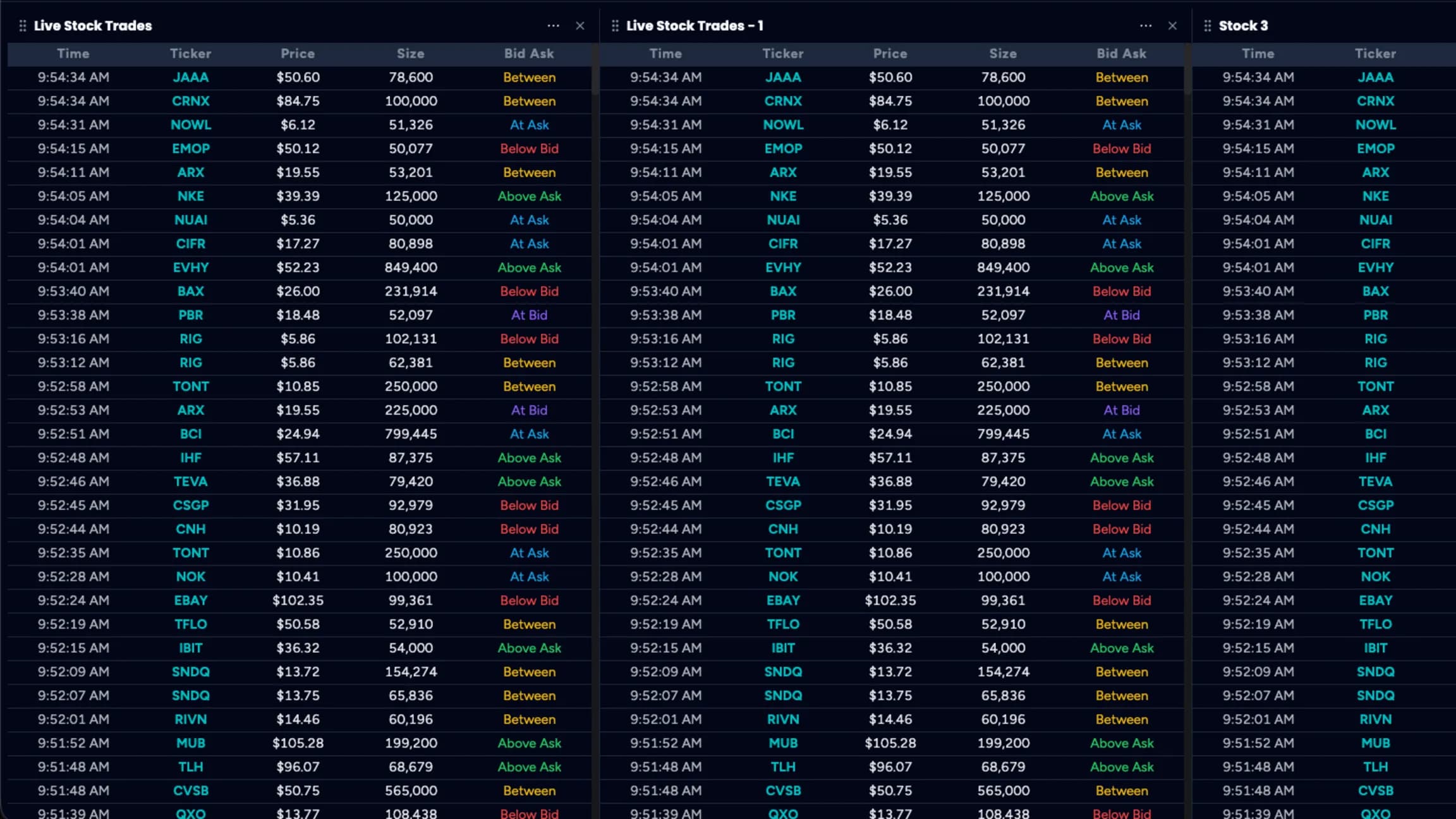Click the vertical scrollbar of Live Stock Trades panel
The height and width of the screenshot is (819, 1456).
click(x=595, y=70)
